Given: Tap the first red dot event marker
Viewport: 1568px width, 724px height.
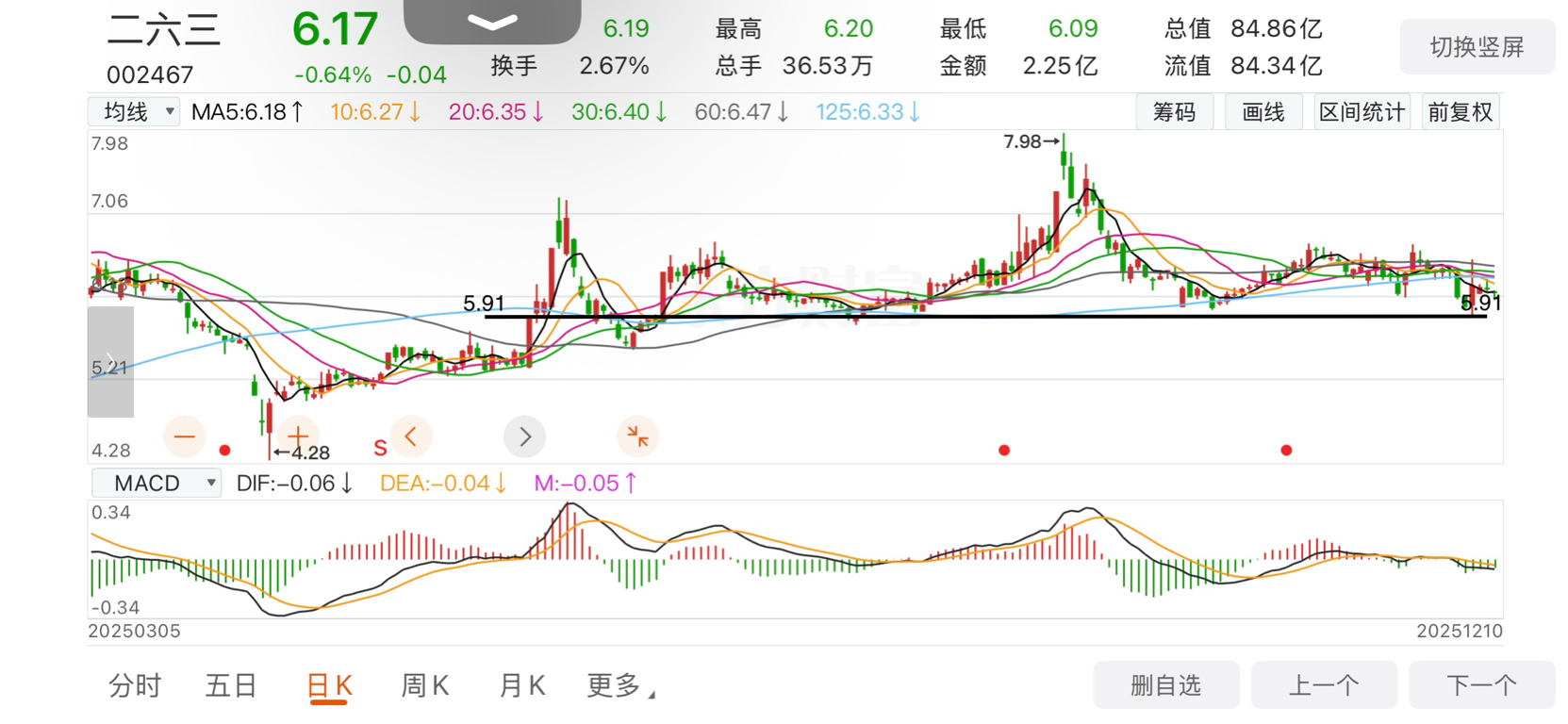Looking at the screenshot, I should [x=224, y=451].
